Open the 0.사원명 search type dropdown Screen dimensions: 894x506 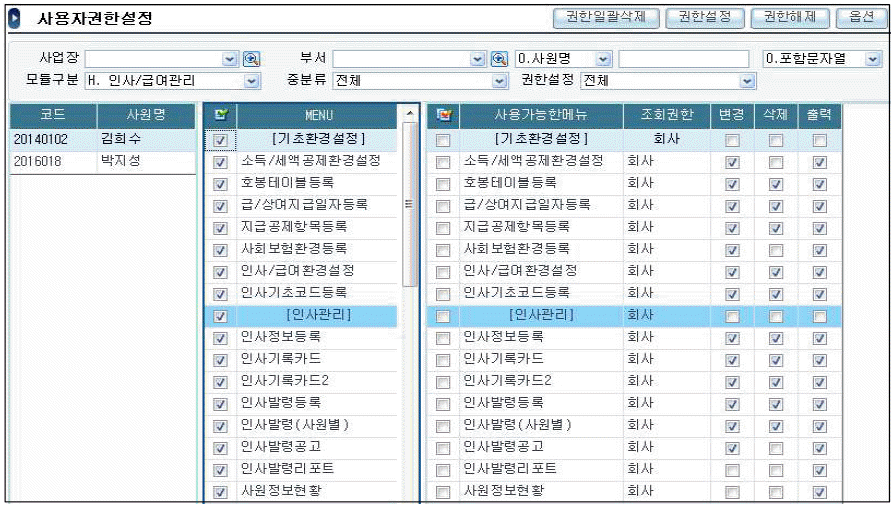pos(603,60)
